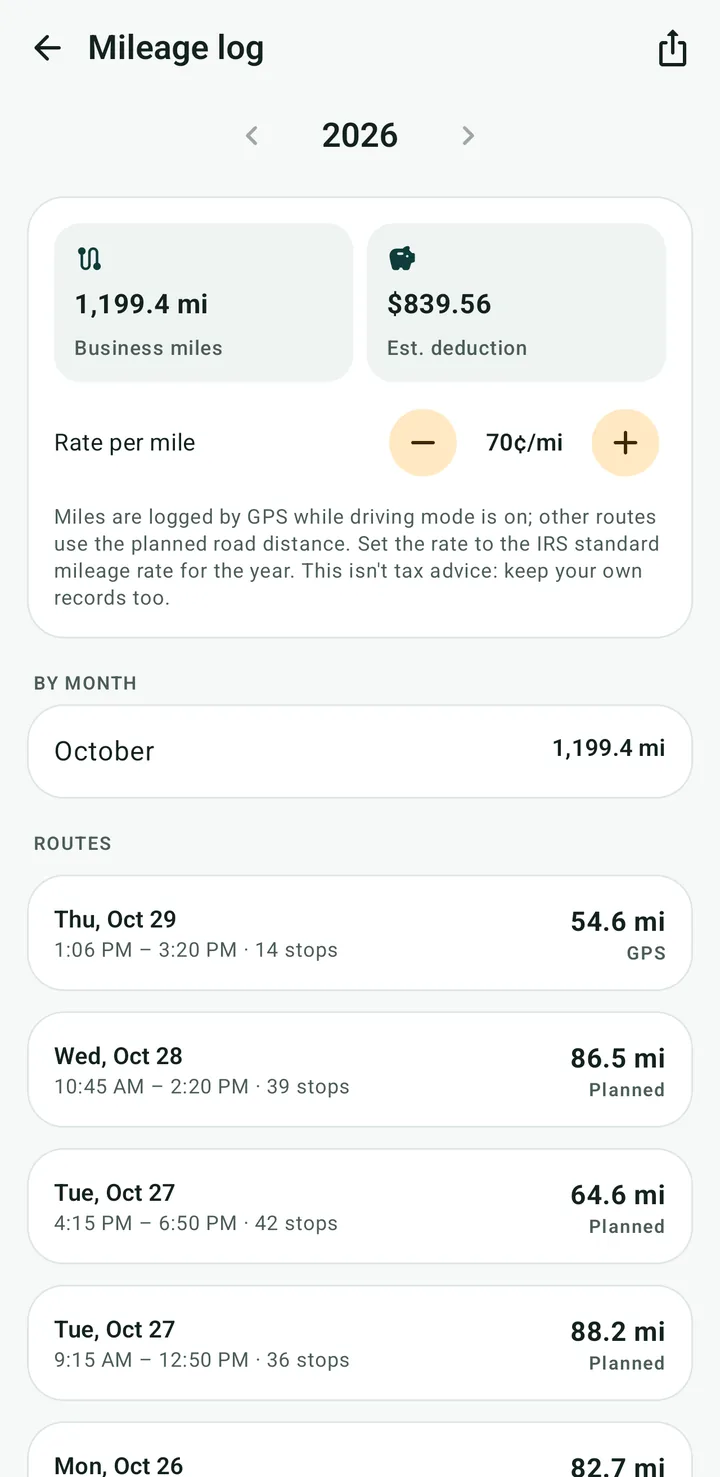
Task: Switch to previous year with left chevron
Action: [252, 135]
